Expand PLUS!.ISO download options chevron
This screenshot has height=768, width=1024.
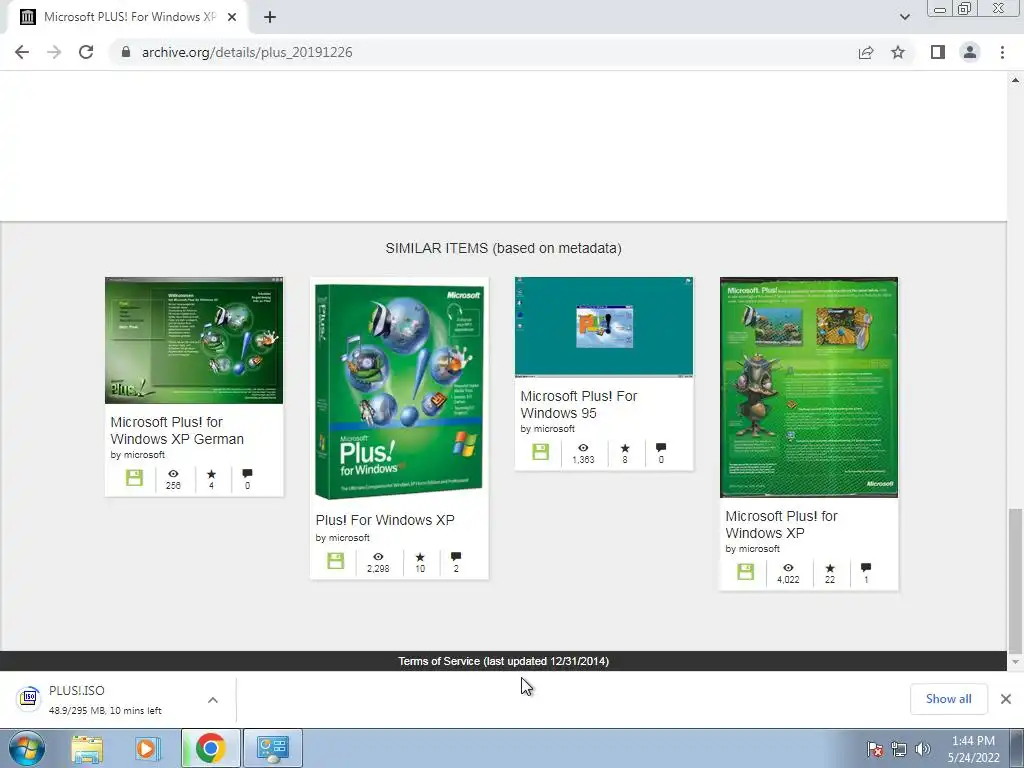213,699
